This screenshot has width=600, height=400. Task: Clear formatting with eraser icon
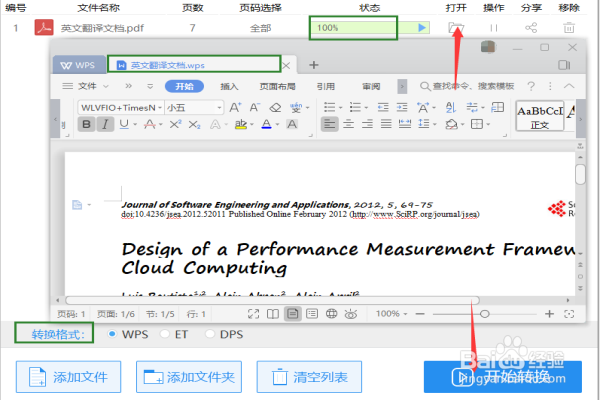tap(275, 108)
